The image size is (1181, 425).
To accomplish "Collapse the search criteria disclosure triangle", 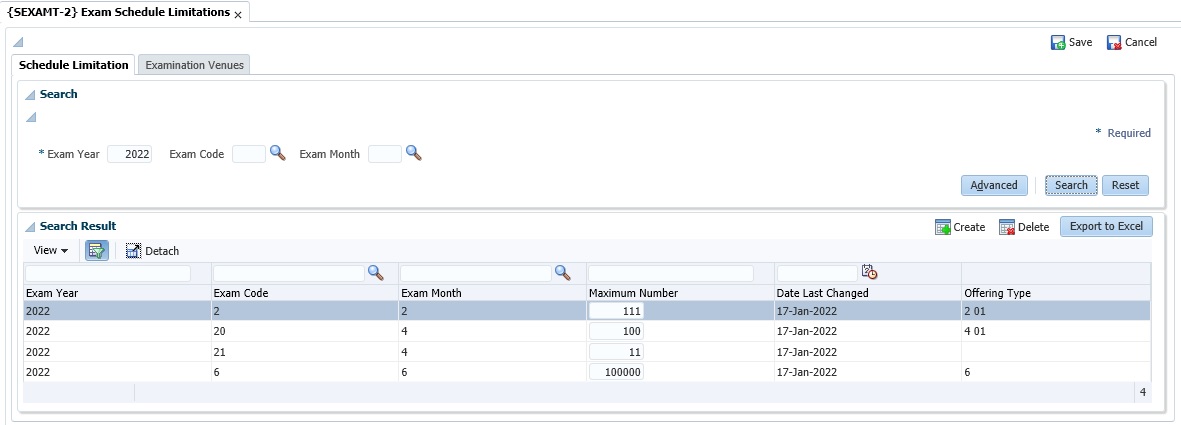I will (30, 117).
